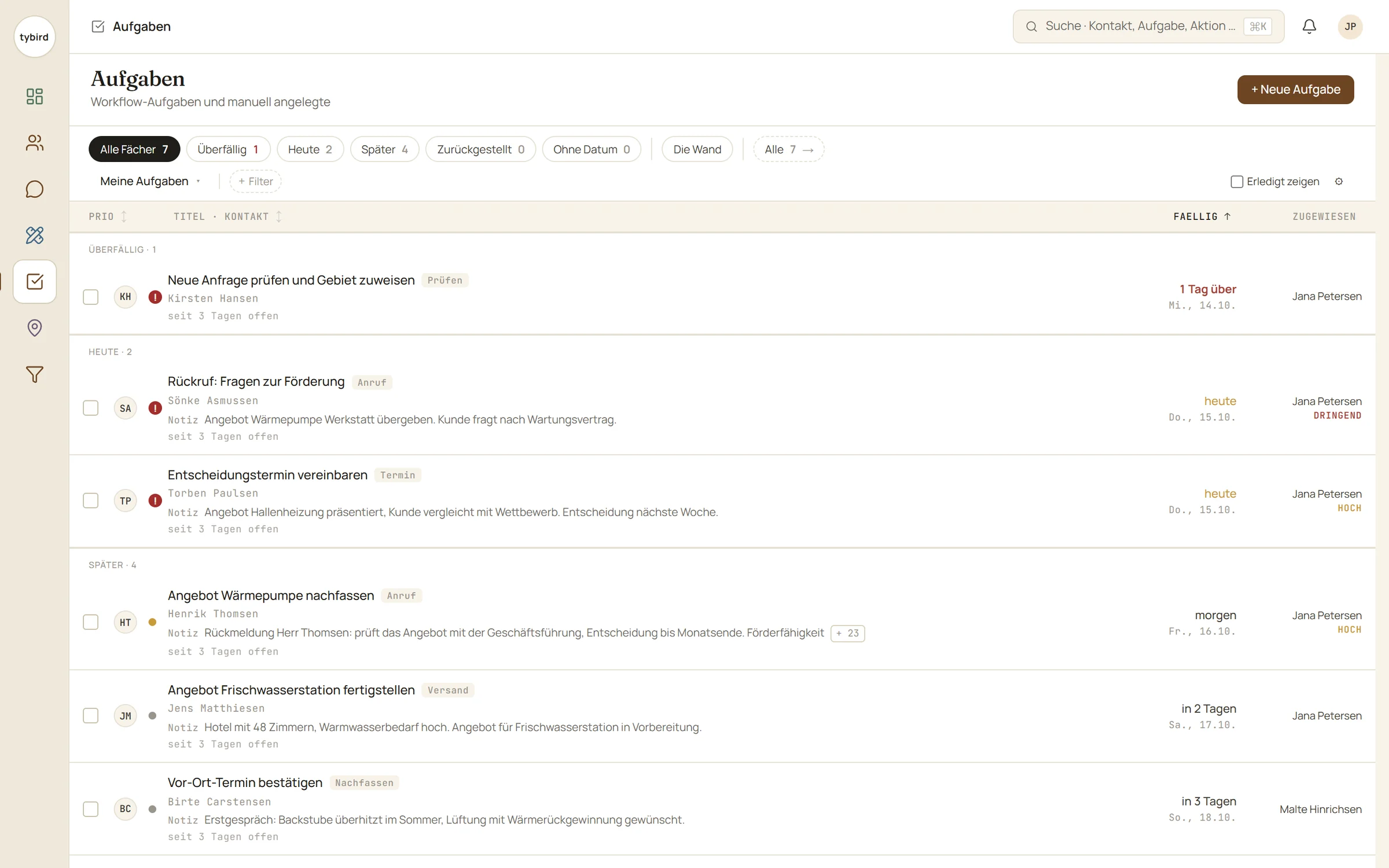Click assignee Malte Hinrichsen

coord(1320,809)
